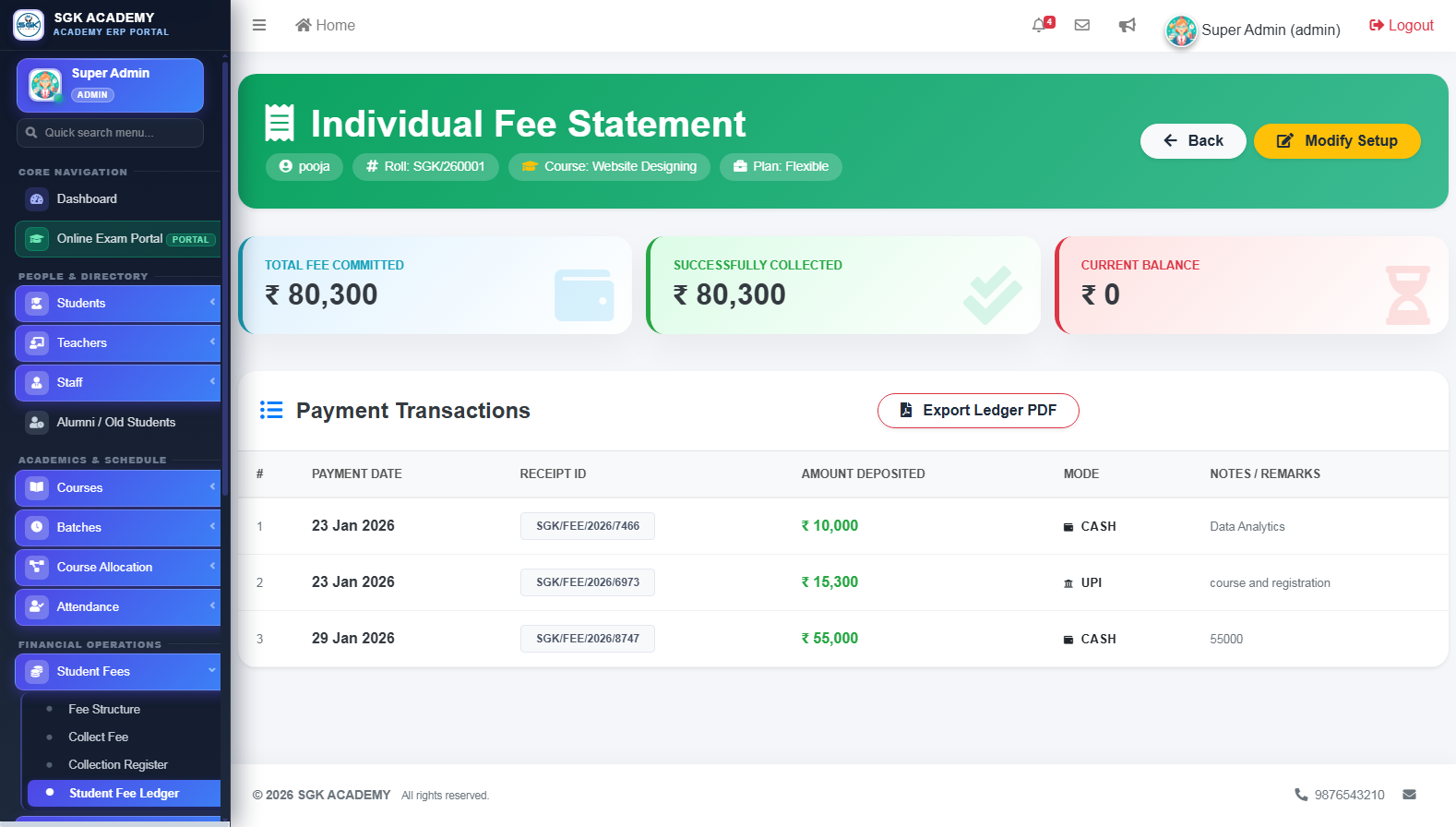This screenshot has height=827, width=1456.
Task: Click the SGK Academy logo
Action: (29, 25)
